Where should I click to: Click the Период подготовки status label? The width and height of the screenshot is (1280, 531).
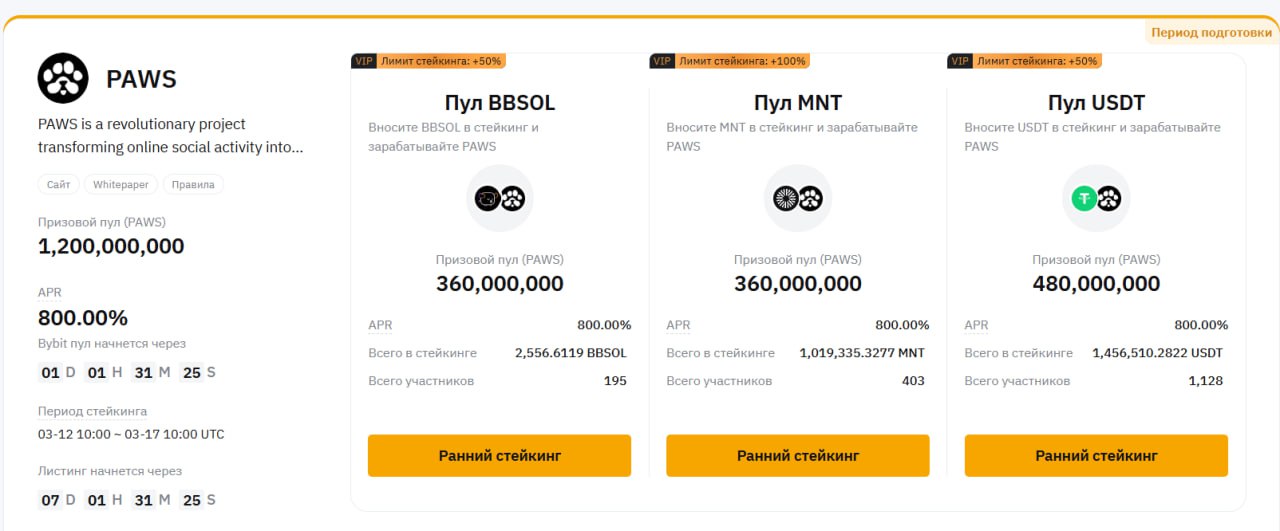pos(1211,32)
